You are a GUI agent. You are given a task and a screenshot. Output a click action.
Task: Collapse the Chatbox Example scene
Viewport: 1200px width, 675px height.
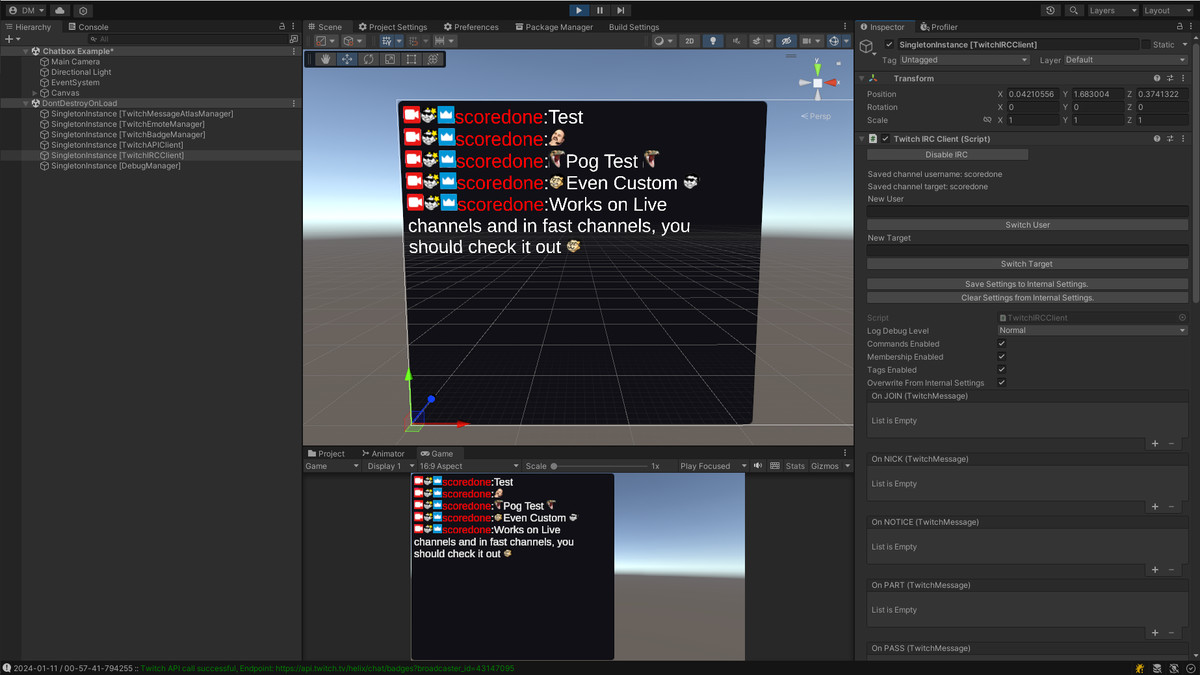(x=26, y=51)
